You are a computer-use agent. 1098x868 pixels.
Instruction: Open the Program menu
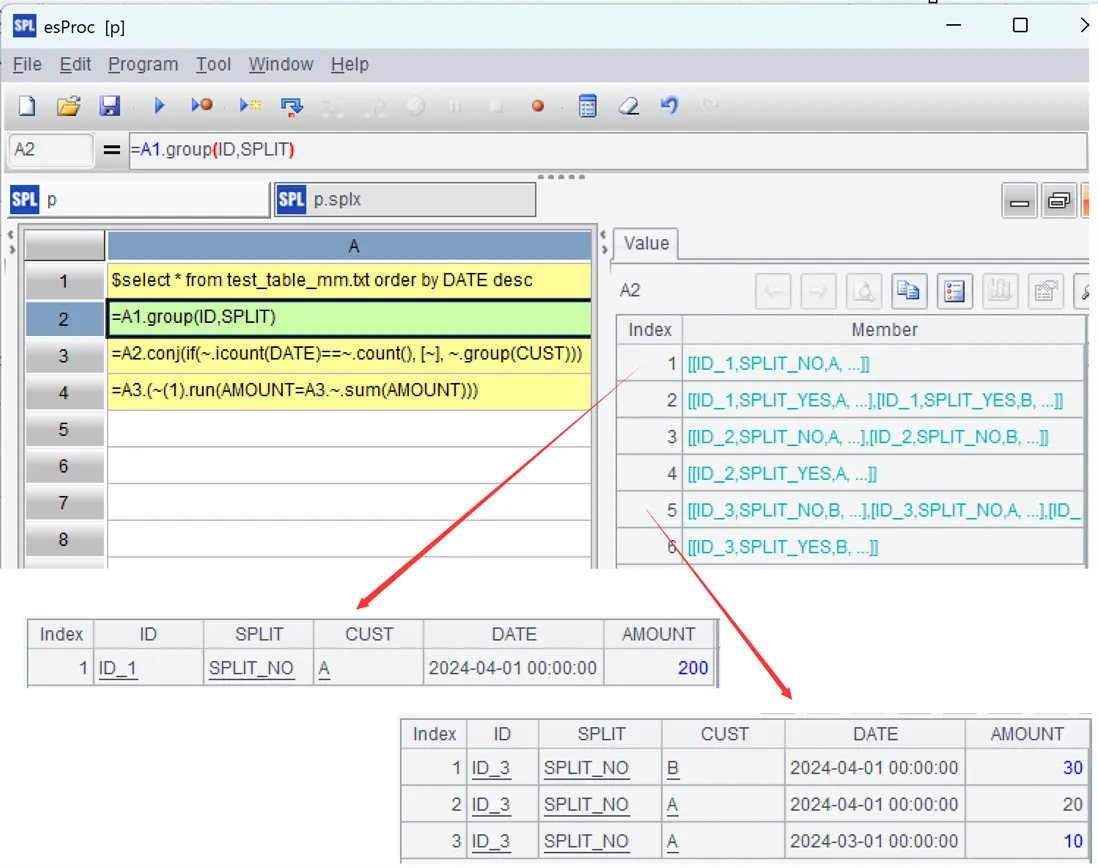[143, 64]
